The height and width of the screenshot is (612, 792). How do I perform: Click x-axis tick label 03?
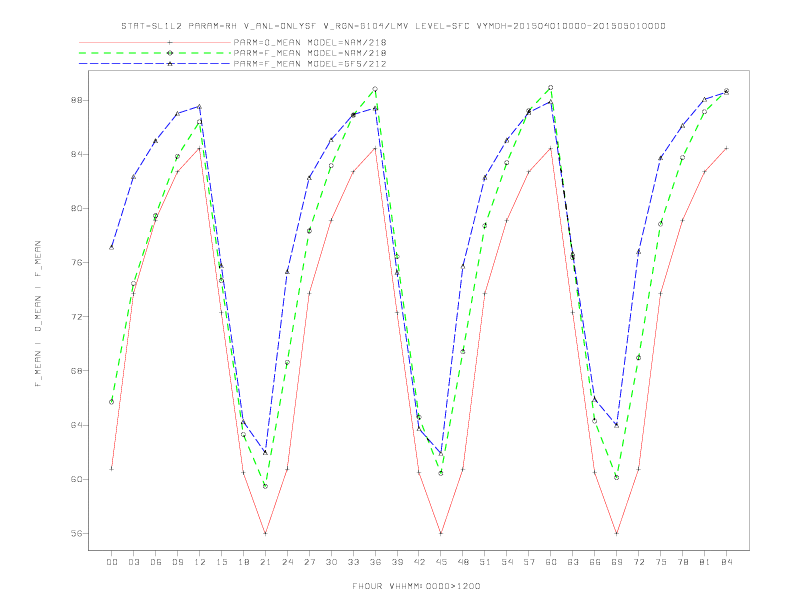[x=133, y=562]
